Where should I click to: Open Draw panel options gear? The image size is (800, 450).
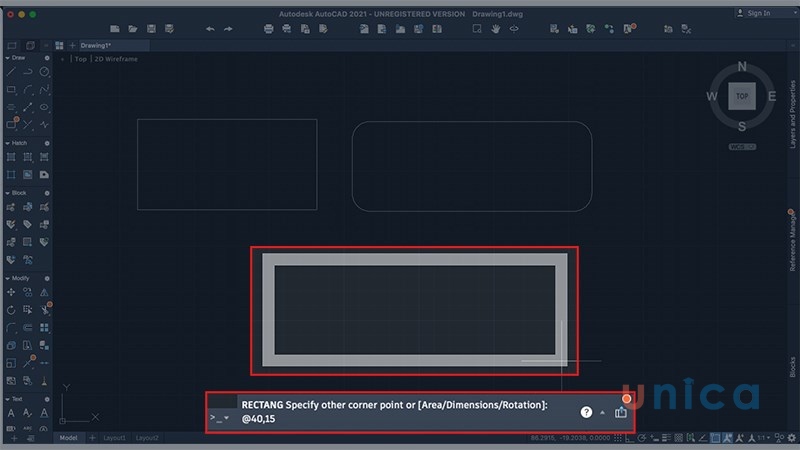47,58
